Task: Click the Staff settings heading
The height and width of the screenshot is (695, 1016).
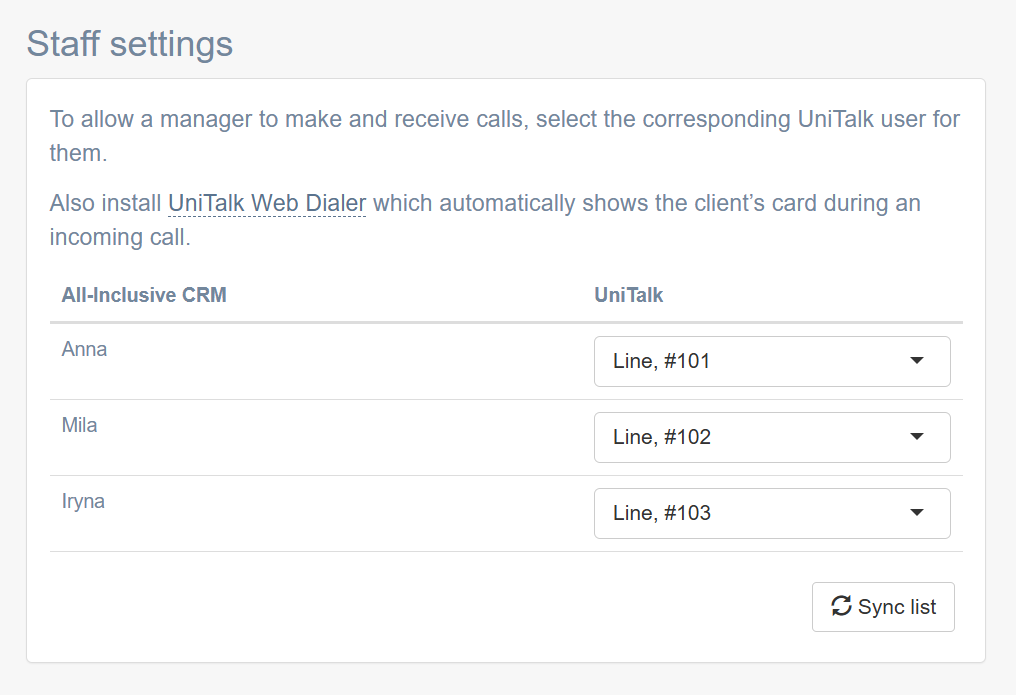Action: pos(130,44)
